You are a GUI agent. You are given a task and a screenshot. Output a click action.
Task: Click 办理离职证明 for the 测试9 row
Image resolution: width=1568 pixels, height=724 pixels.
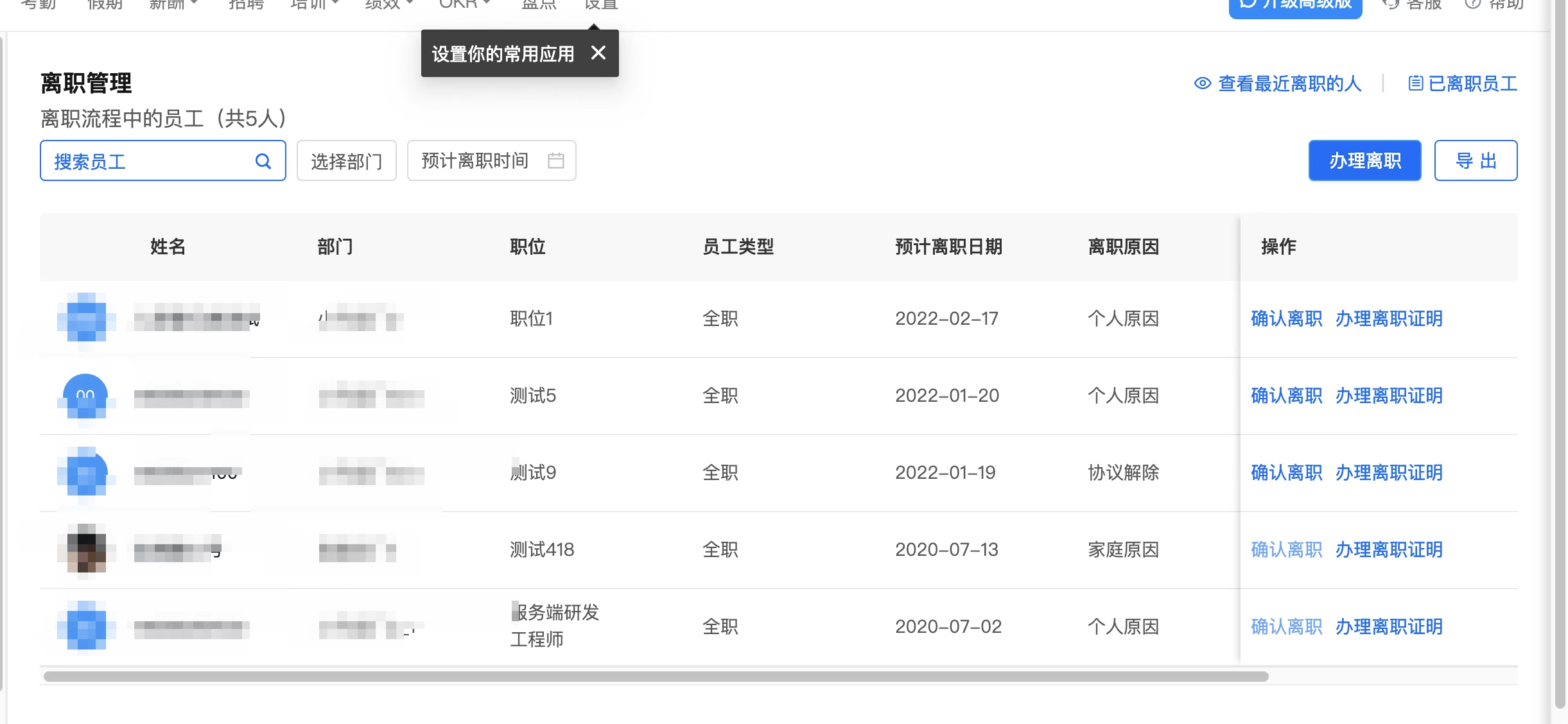click(x=1388, y=472)
